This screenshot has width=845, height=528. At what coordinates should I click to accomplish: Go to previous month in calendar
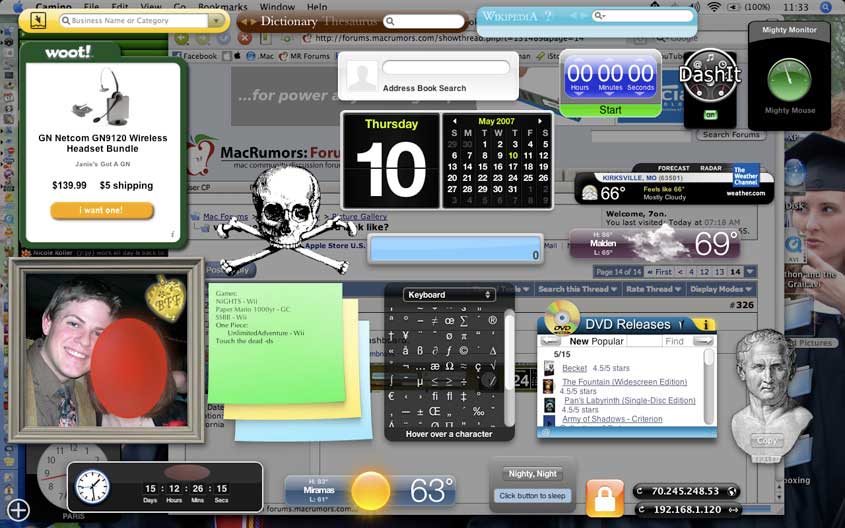pos(454,121)
